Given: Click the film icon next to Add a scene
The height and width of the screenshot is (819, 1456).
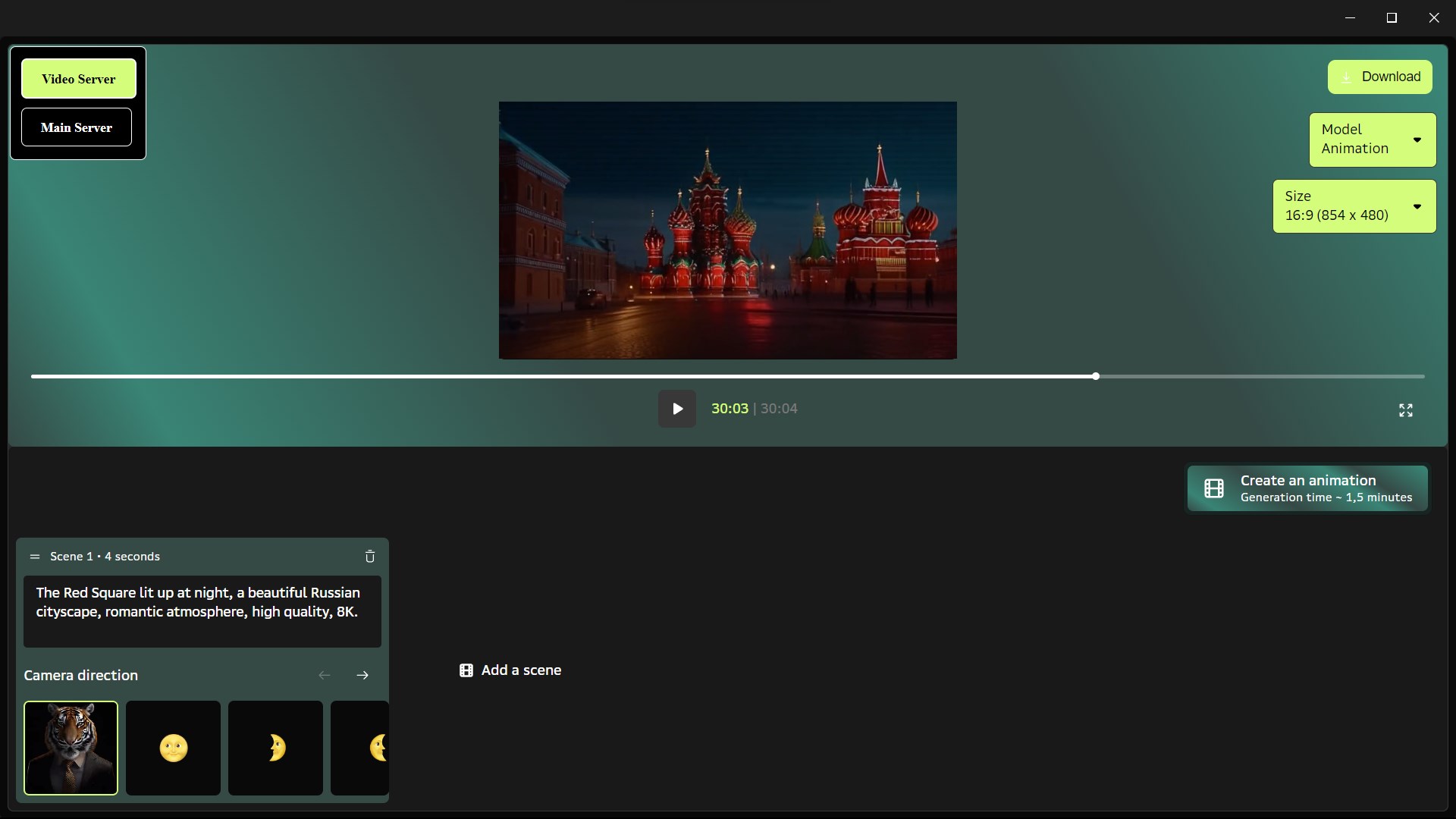Looking at the screenshot, I should click(x=466, y=670).
